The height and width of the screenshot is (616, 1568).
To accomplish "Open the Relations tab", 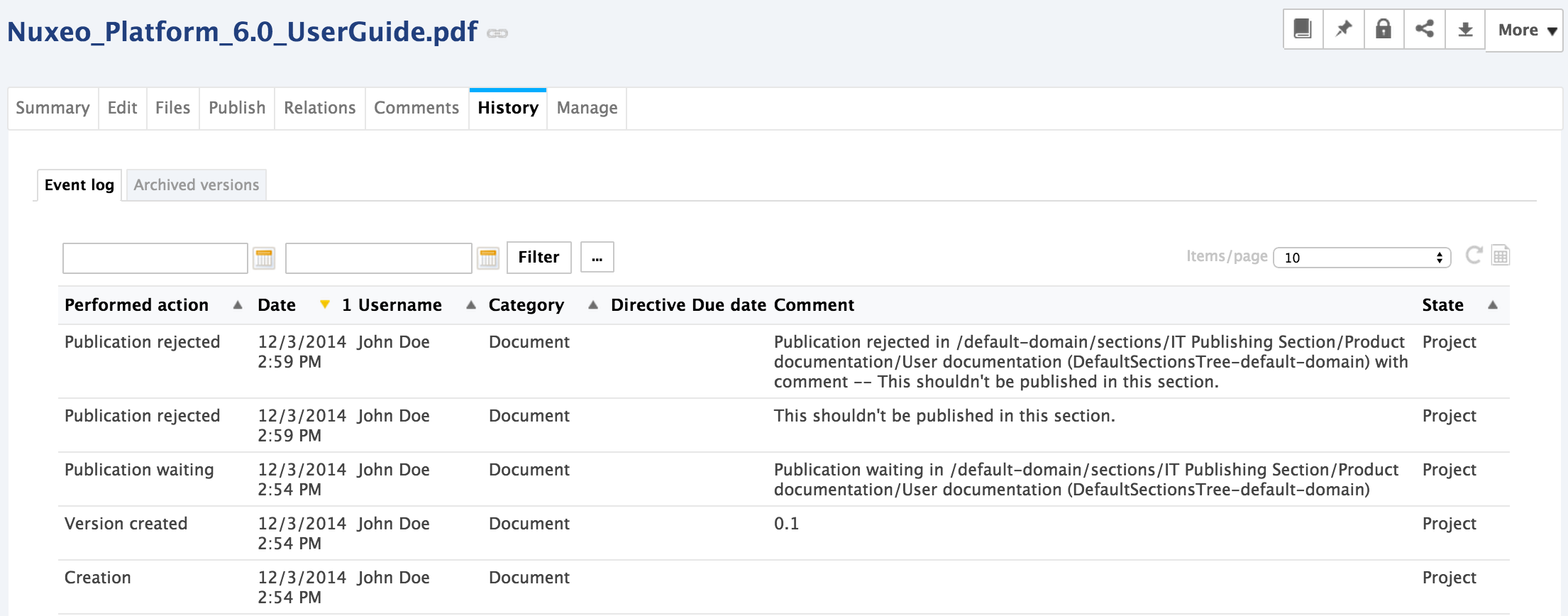I will (x=319, y=108).
